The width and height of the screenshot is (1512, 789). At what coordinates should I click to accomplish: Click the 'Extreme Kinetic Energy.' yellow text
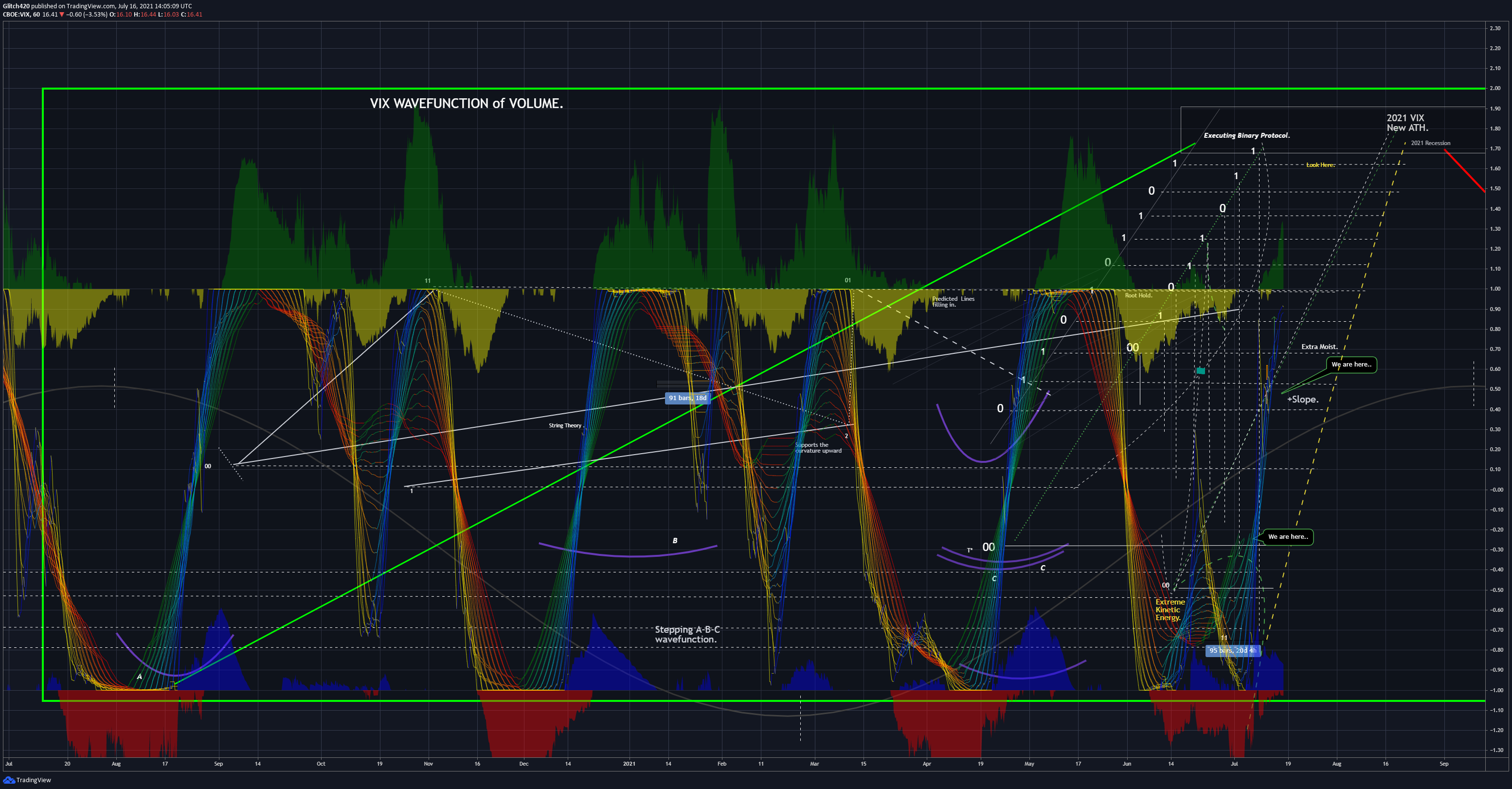point(1170,610)
